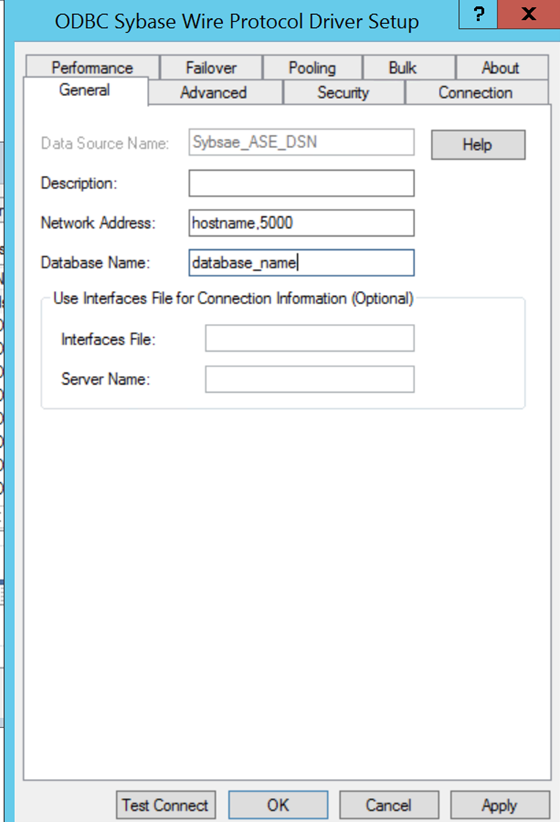Click the Cancel button
This screenshot has height=822, width=560.
pos(389,805)
